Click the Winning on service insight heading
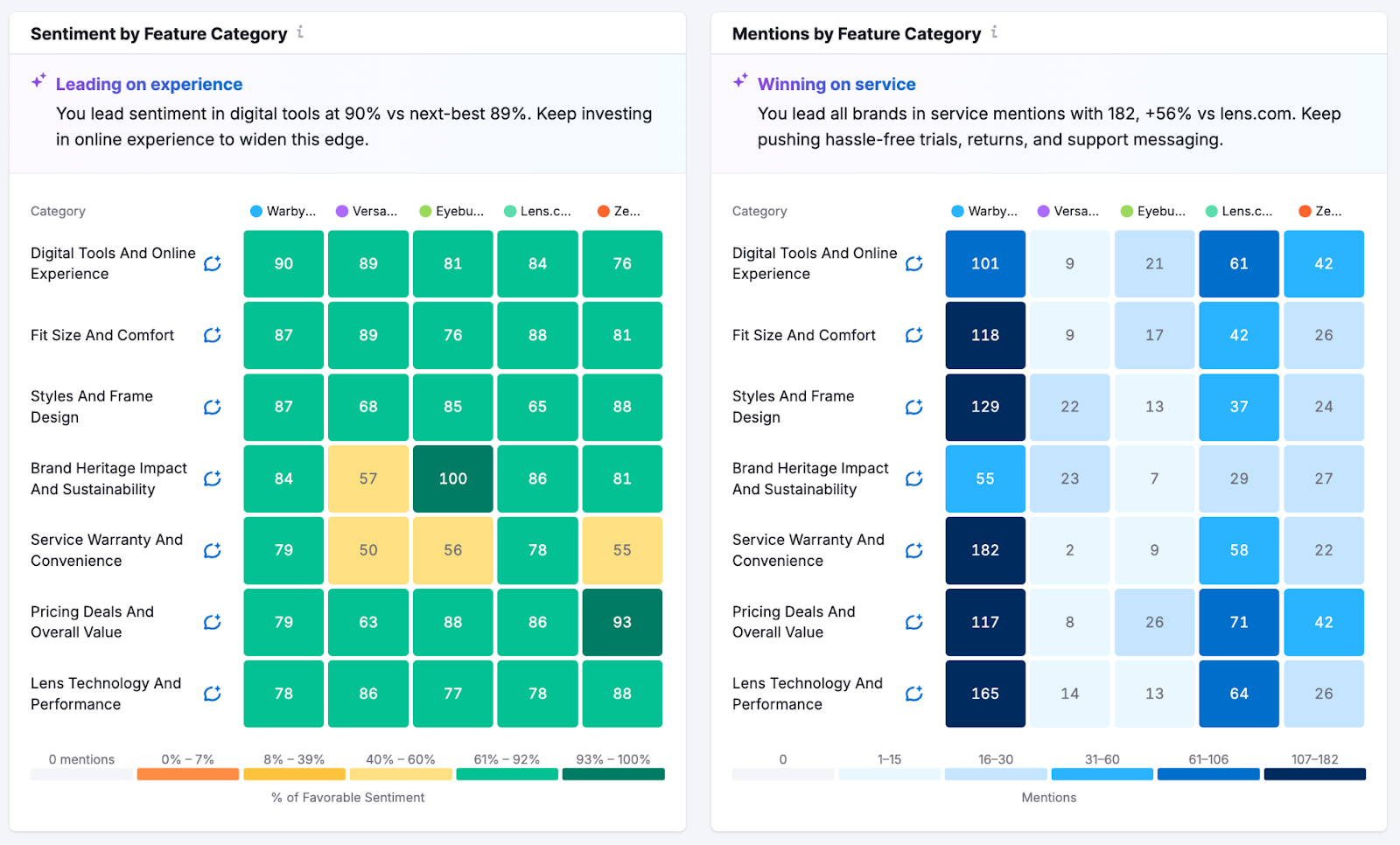This screenshot has height=845, width=1400. (x=836, y=84)
